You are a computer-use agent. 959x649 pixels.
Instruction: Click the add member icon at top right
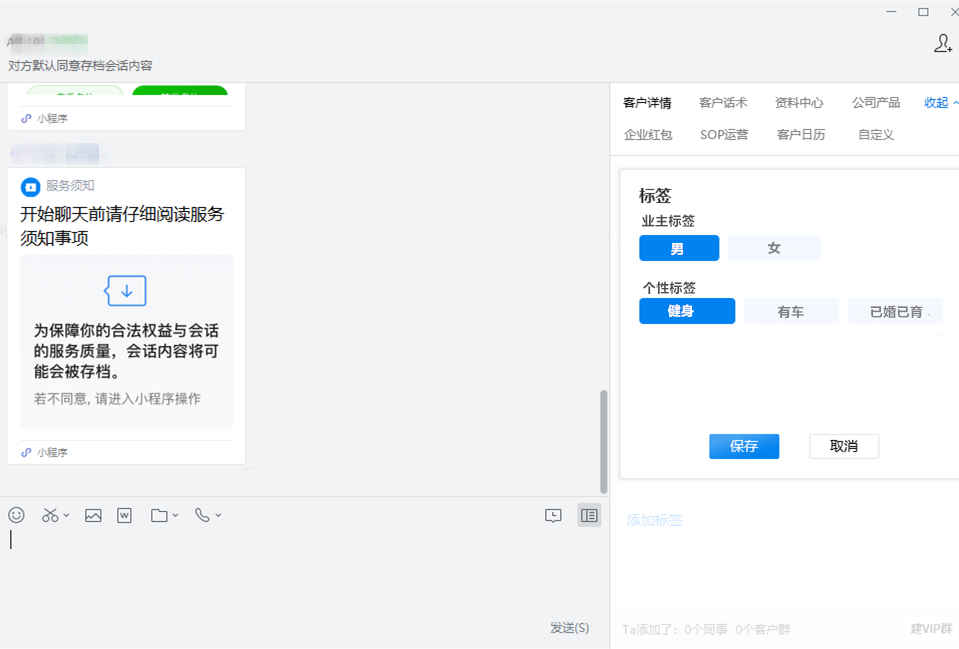(x=942, y=43)
